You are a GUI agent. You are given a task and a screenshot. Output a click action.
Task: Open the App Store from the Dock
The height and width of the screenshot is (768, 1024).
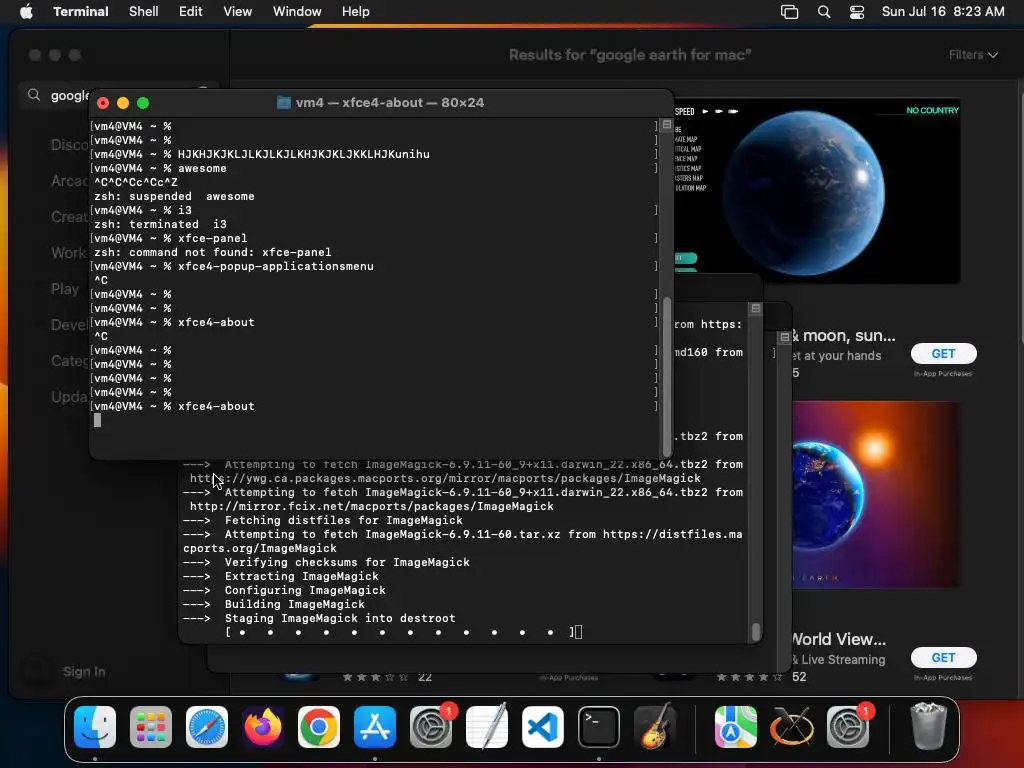[x=375, y=726]
